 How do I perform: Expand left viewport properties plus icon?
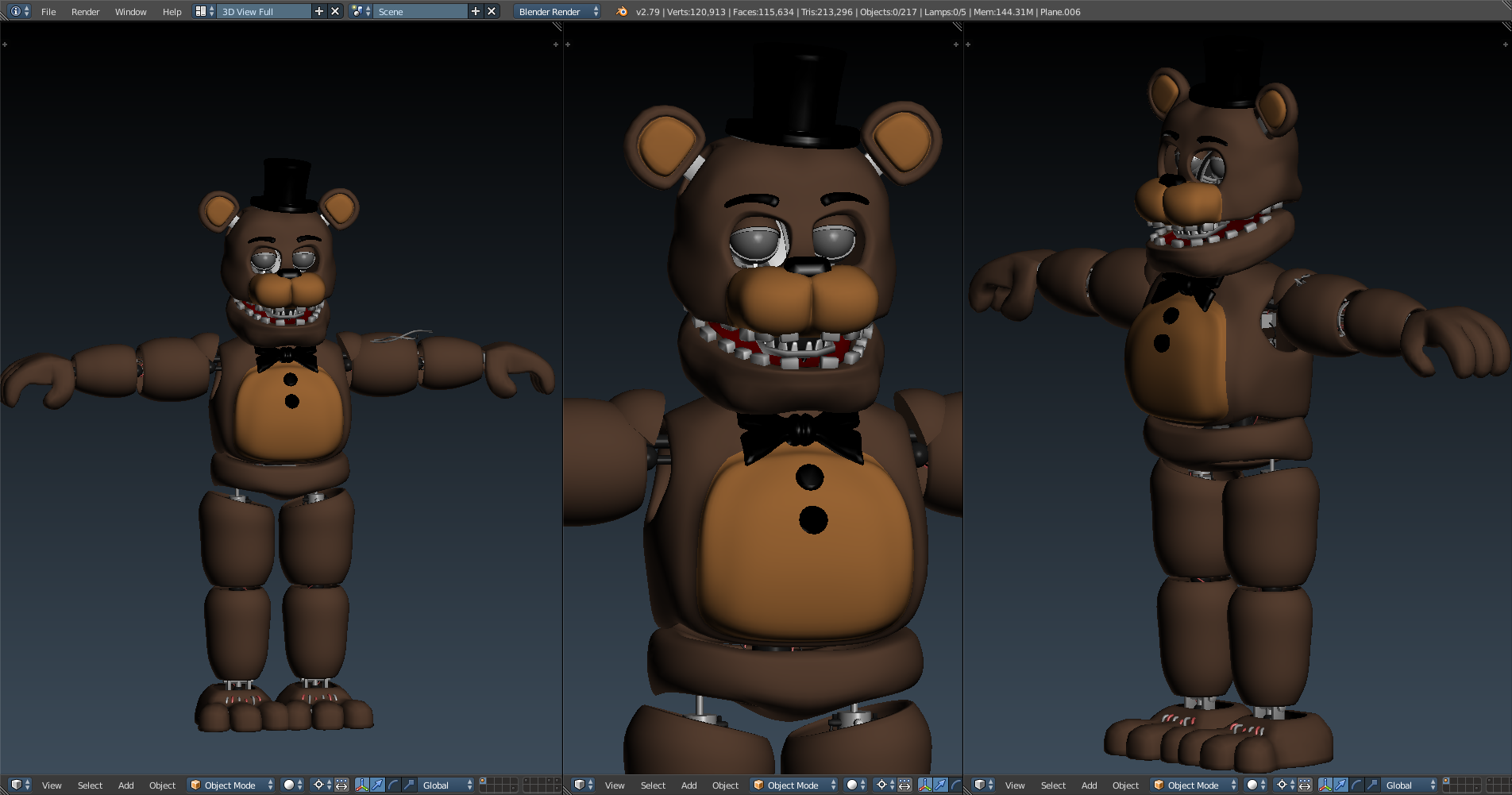click(556, 44)
